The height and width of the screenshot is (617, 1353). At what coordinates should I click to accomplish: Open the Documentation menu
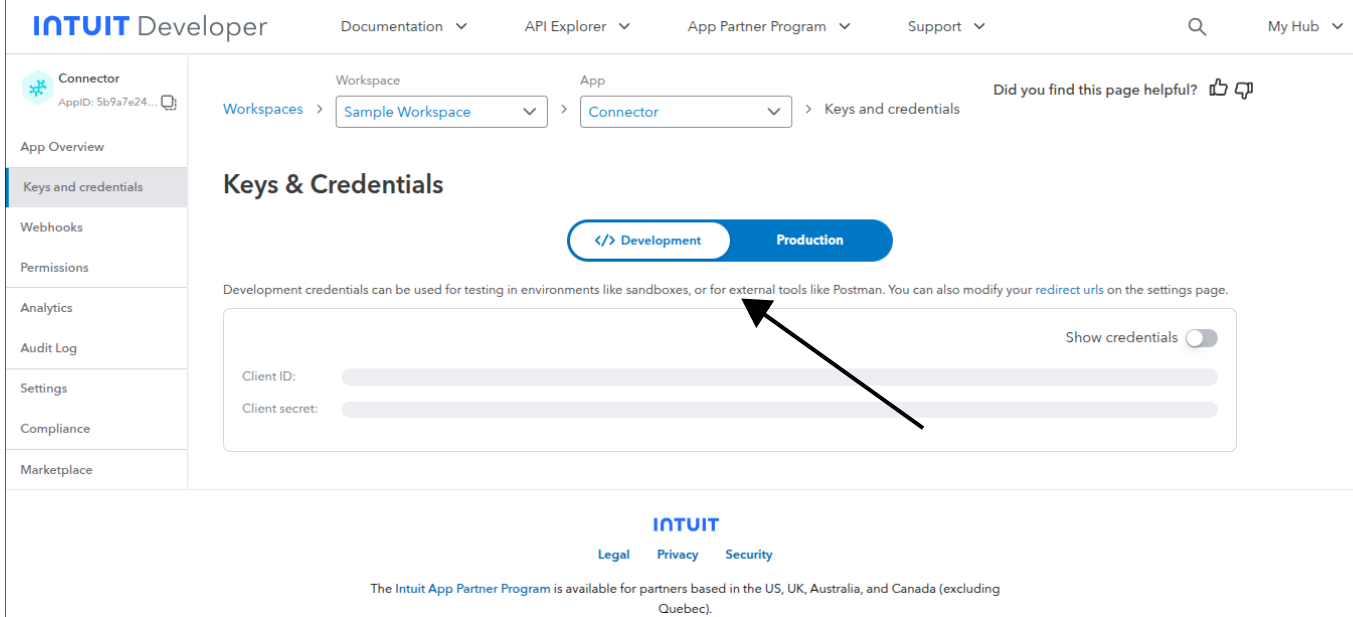coord(403,27)
